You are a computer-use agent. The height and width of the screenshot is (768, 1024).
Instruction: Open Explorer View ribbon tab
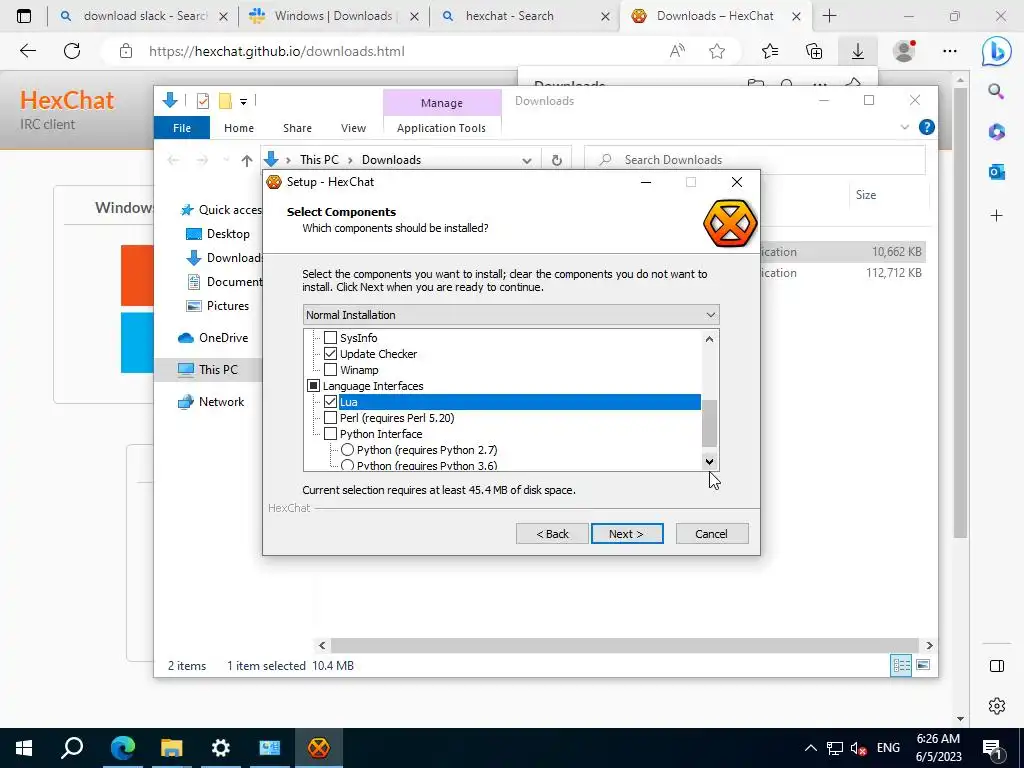[x=353, y=128]
